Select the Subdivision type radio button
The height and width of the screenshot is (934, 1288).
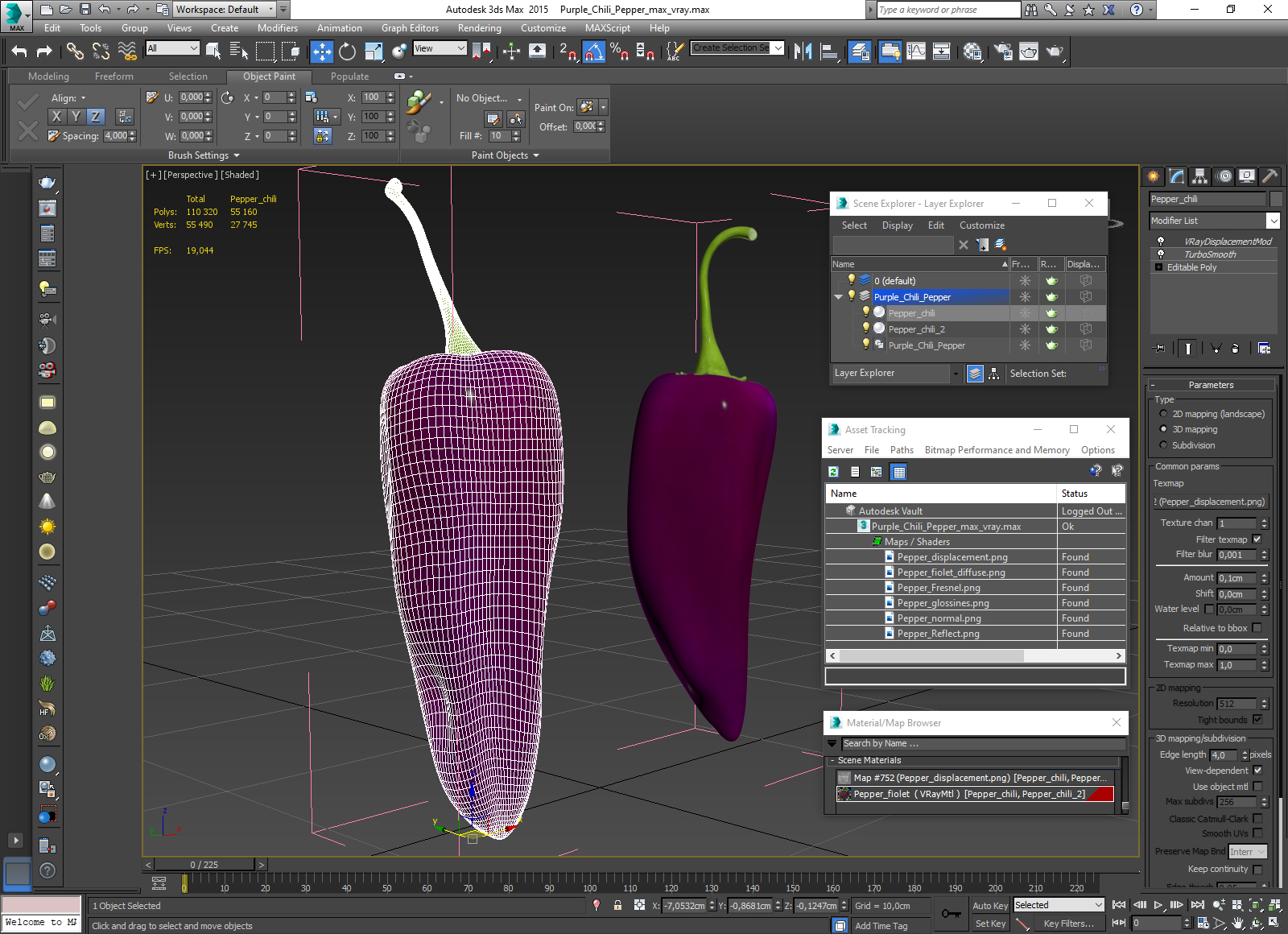point(1163,445)
